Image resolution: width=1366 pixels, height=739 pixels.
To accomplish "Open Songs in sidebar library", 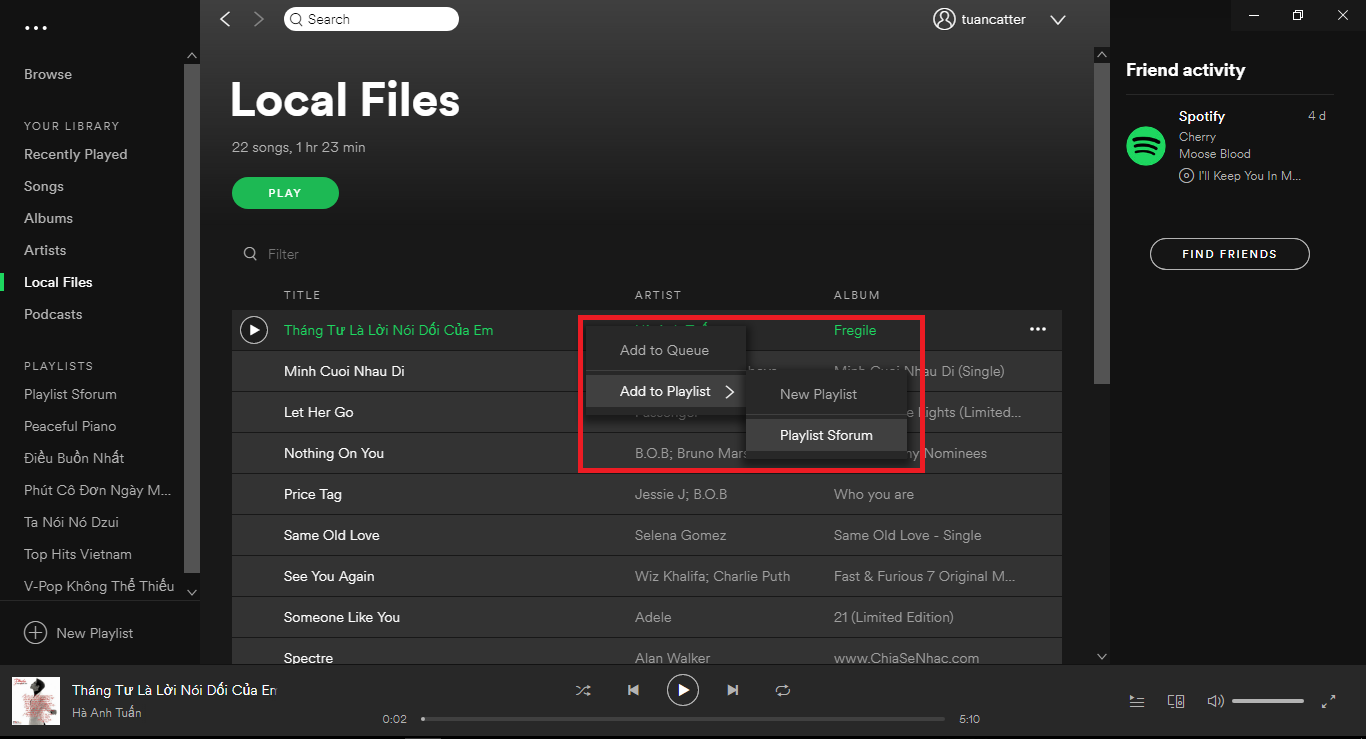I will tap(44, 186).
